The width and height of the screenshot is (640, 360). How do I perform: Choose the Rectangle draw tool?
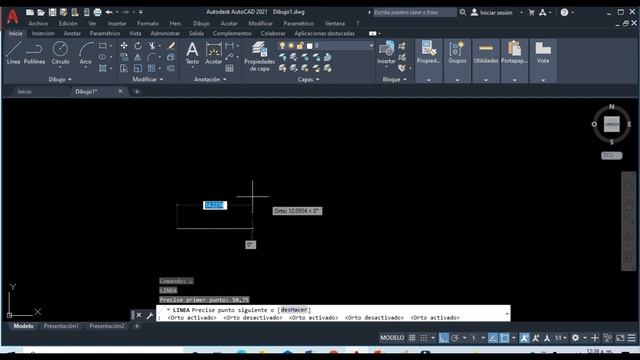pyautogui.click(x=102, y=46)
